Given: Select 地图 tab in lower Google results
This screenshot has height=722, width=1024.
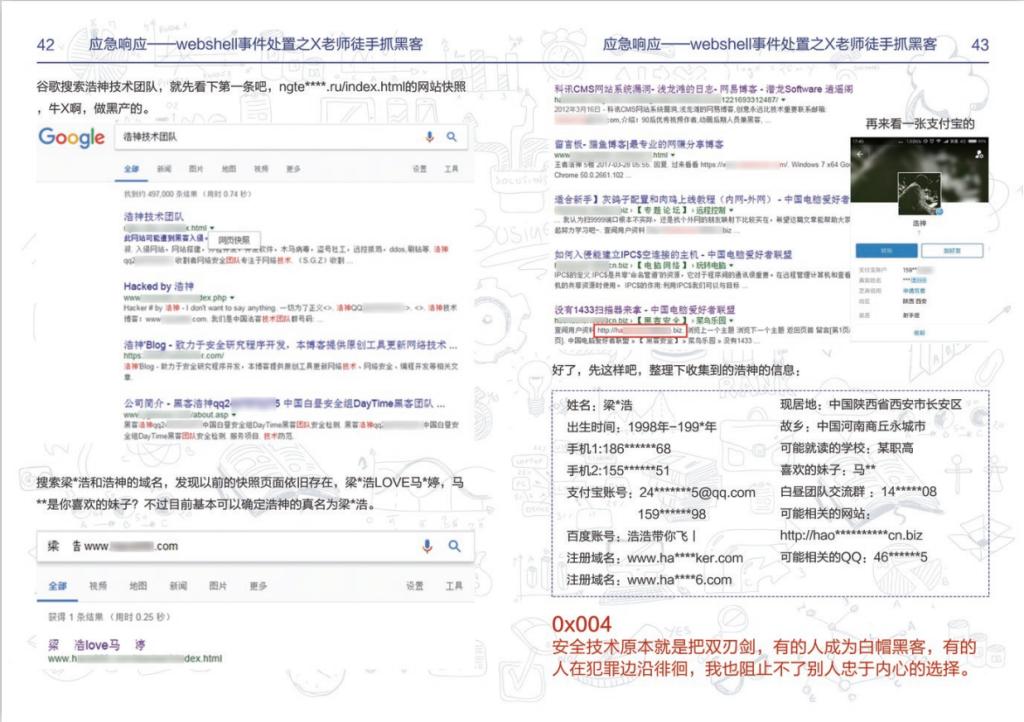Looking at the screenshot, I should [137, 585].
